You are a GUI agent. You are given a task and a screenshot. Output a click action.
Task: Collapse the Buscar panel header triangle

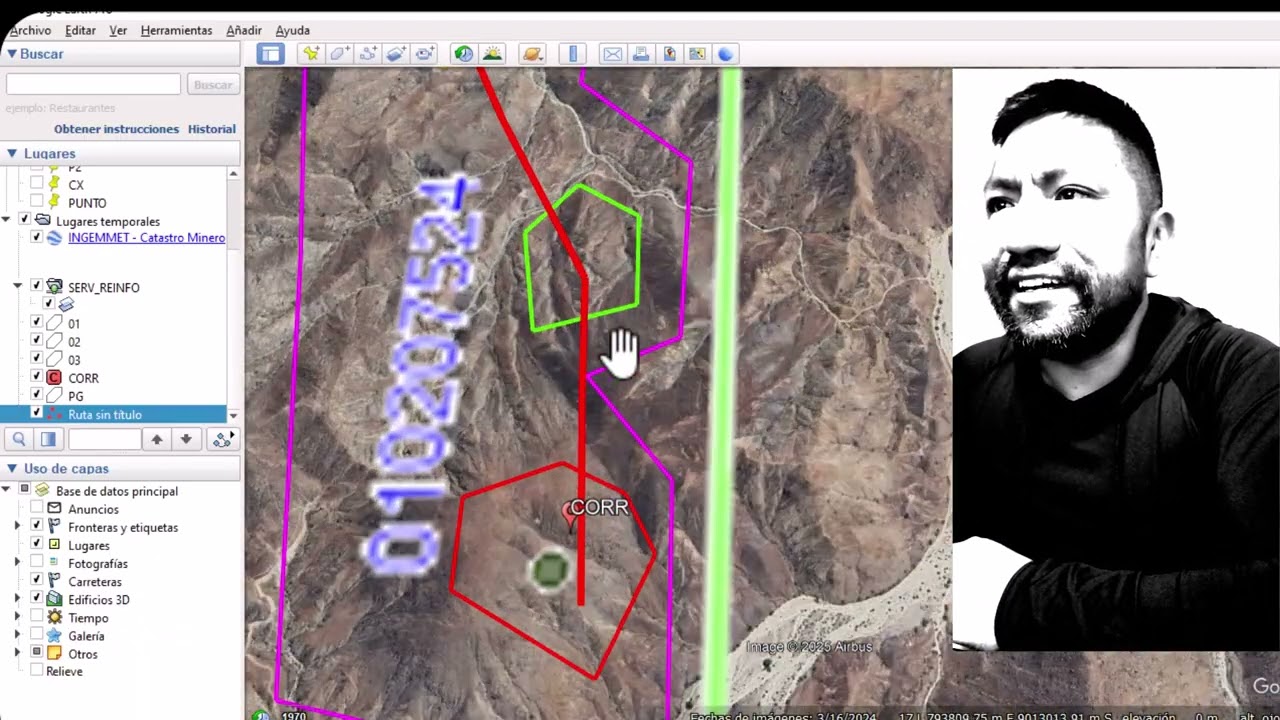12,54
